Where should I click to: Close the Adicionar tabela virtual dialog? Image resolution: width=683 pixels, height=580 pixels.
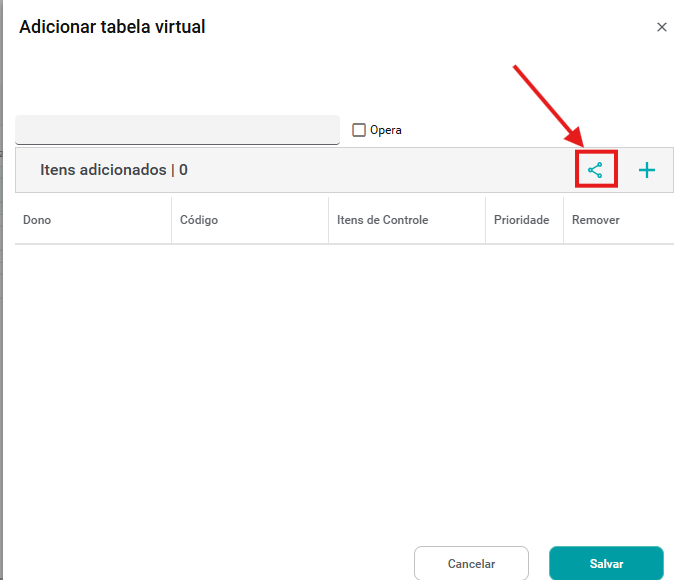(x=661, y=28)
